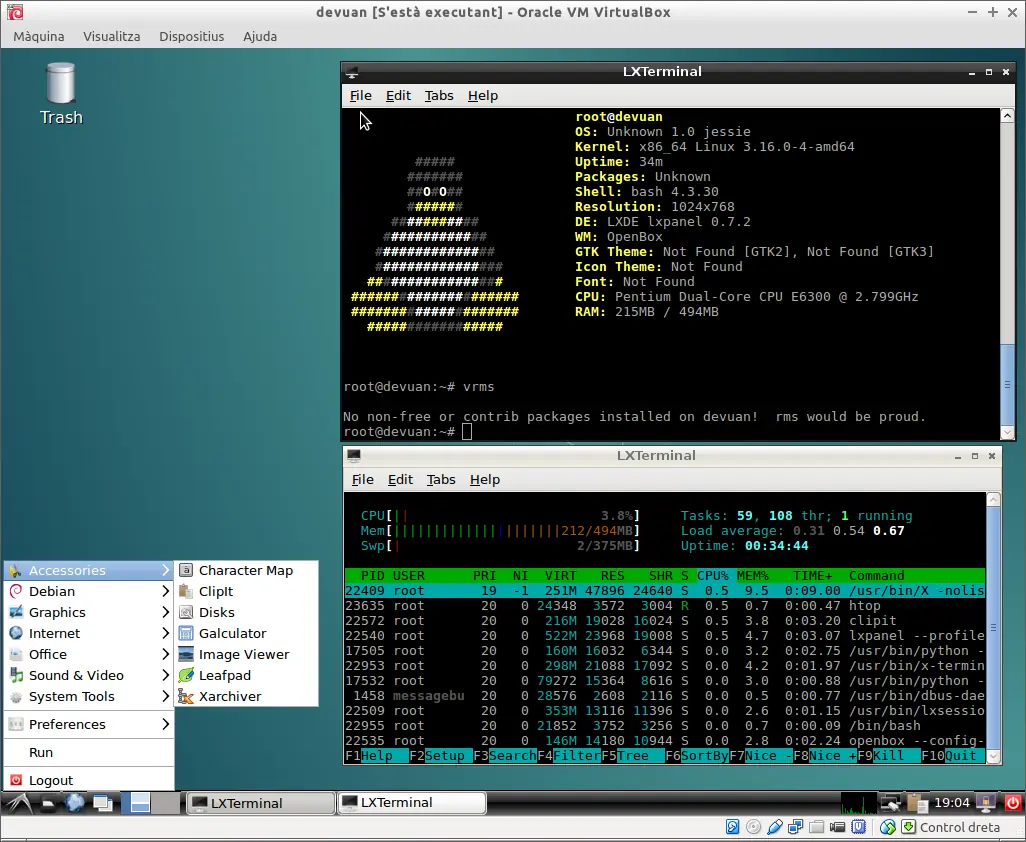
Task: Open Disks from Accessories submenu
Action: coord(246,612)
